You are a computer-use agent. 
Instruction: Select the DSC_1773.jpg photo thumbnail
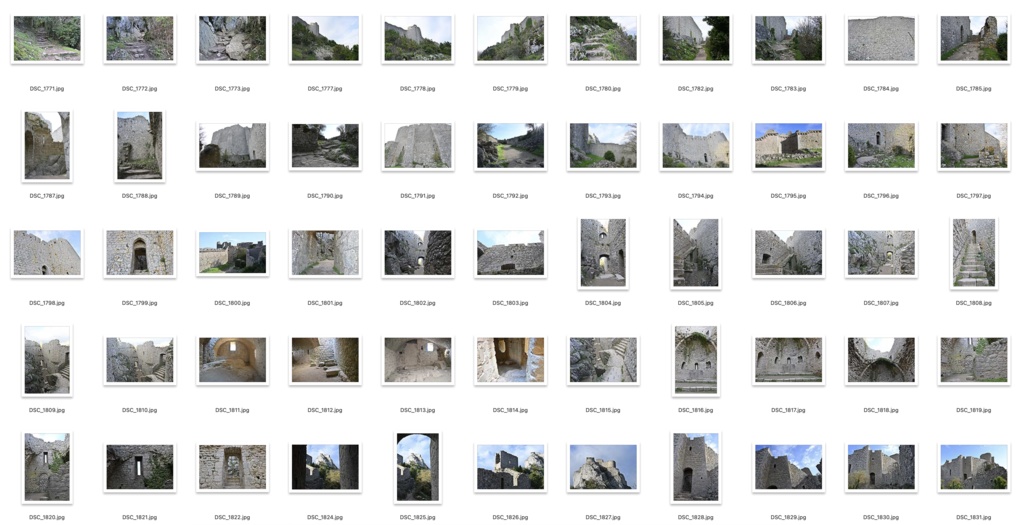point(232,39)
